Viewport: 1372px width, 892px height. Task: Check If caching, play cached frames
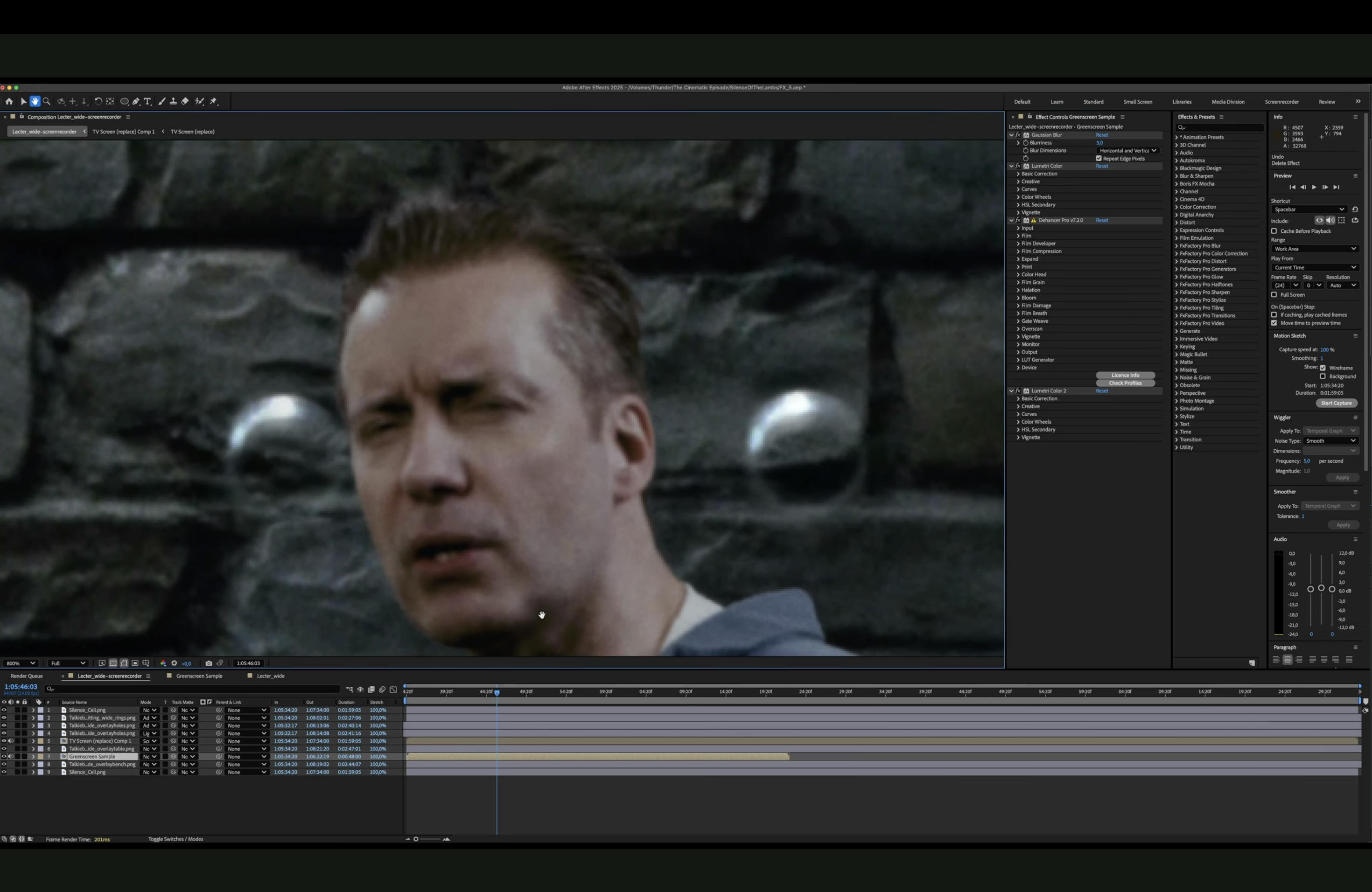(1274, 314)
